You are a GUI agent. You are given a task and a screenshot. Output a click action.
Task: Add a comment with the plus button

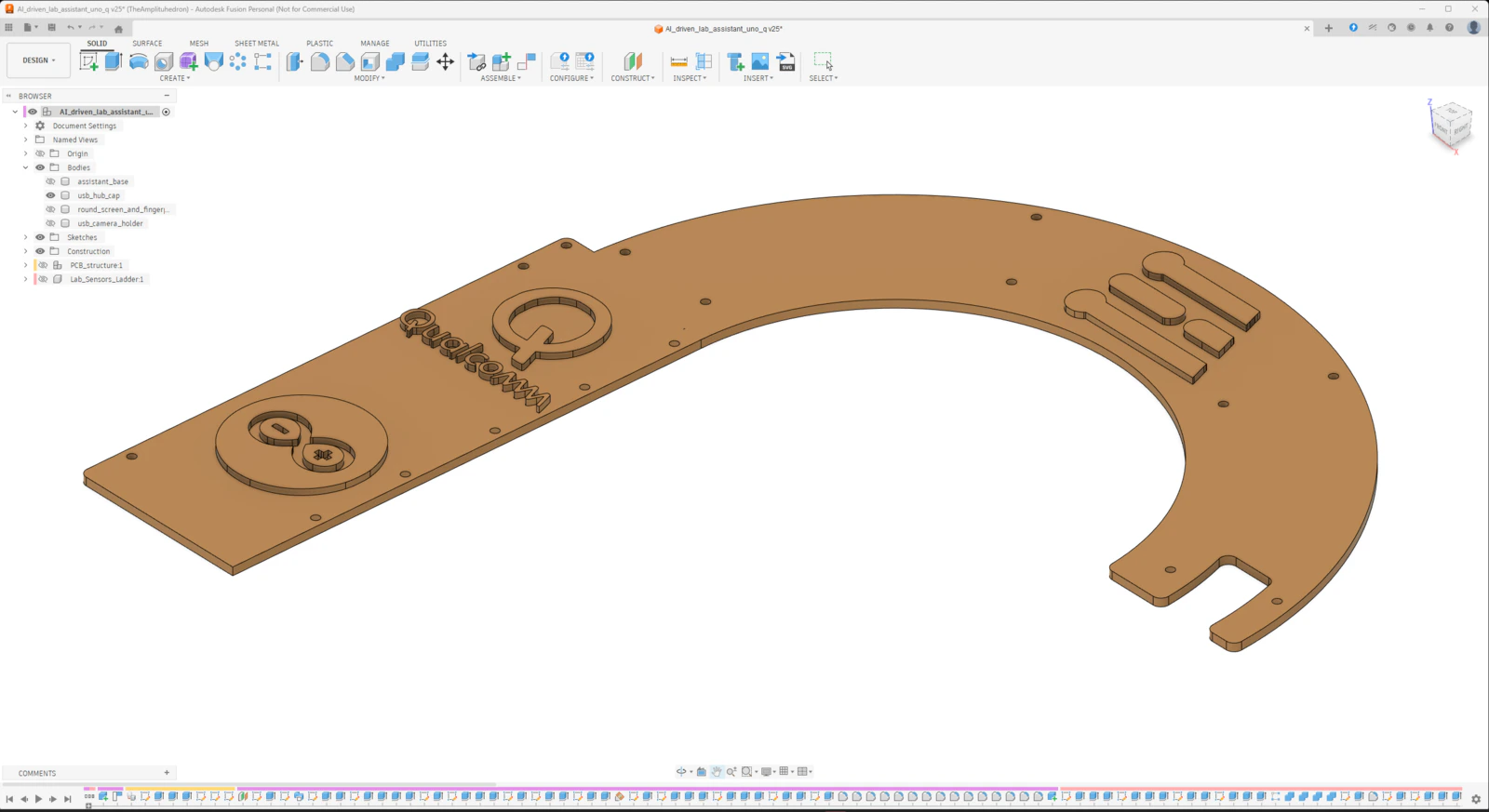[168, 773]
